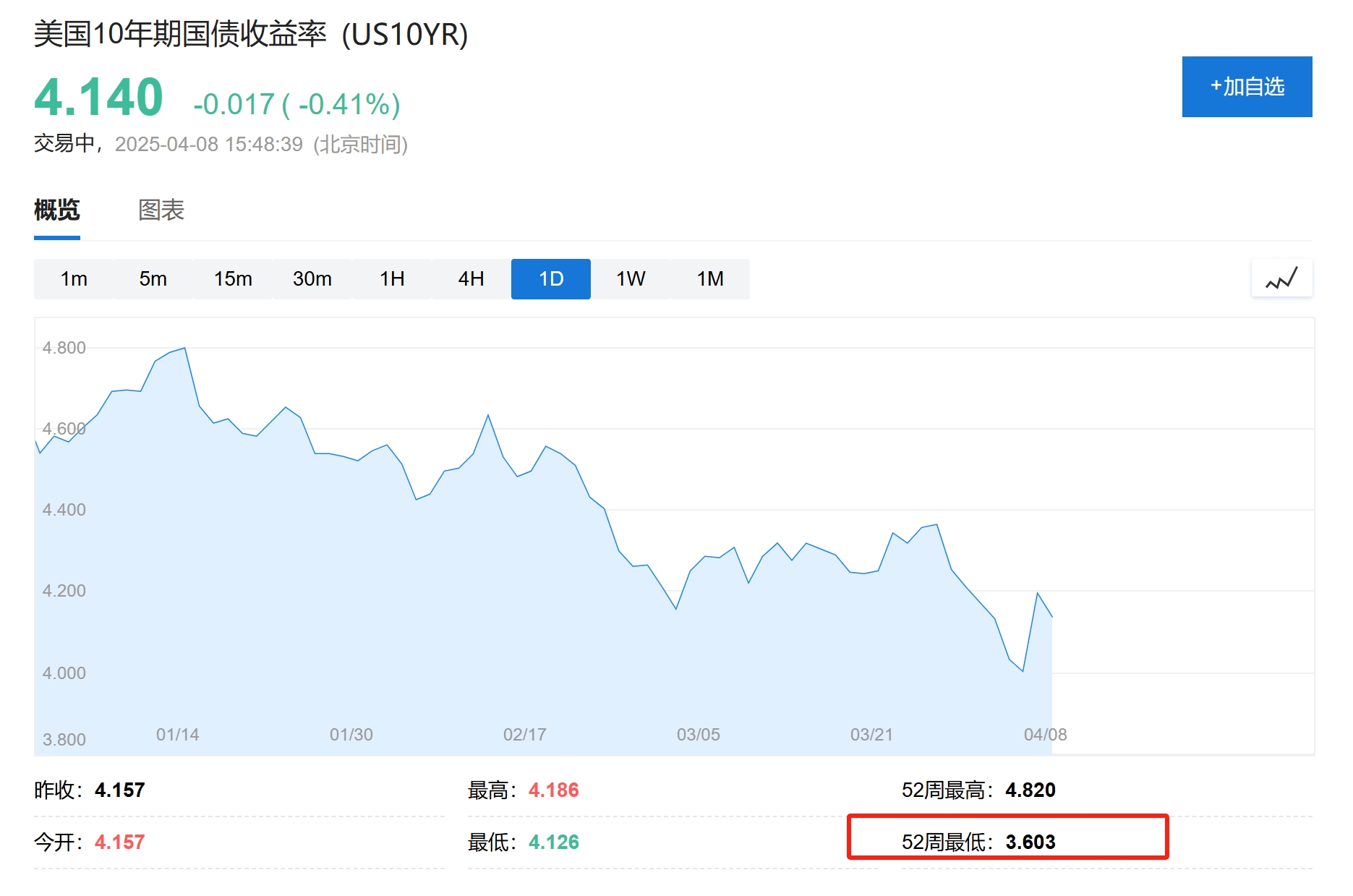Keep 1D timeframe selected
This screenshot has height=896, width=1353.
pos(550,278)
